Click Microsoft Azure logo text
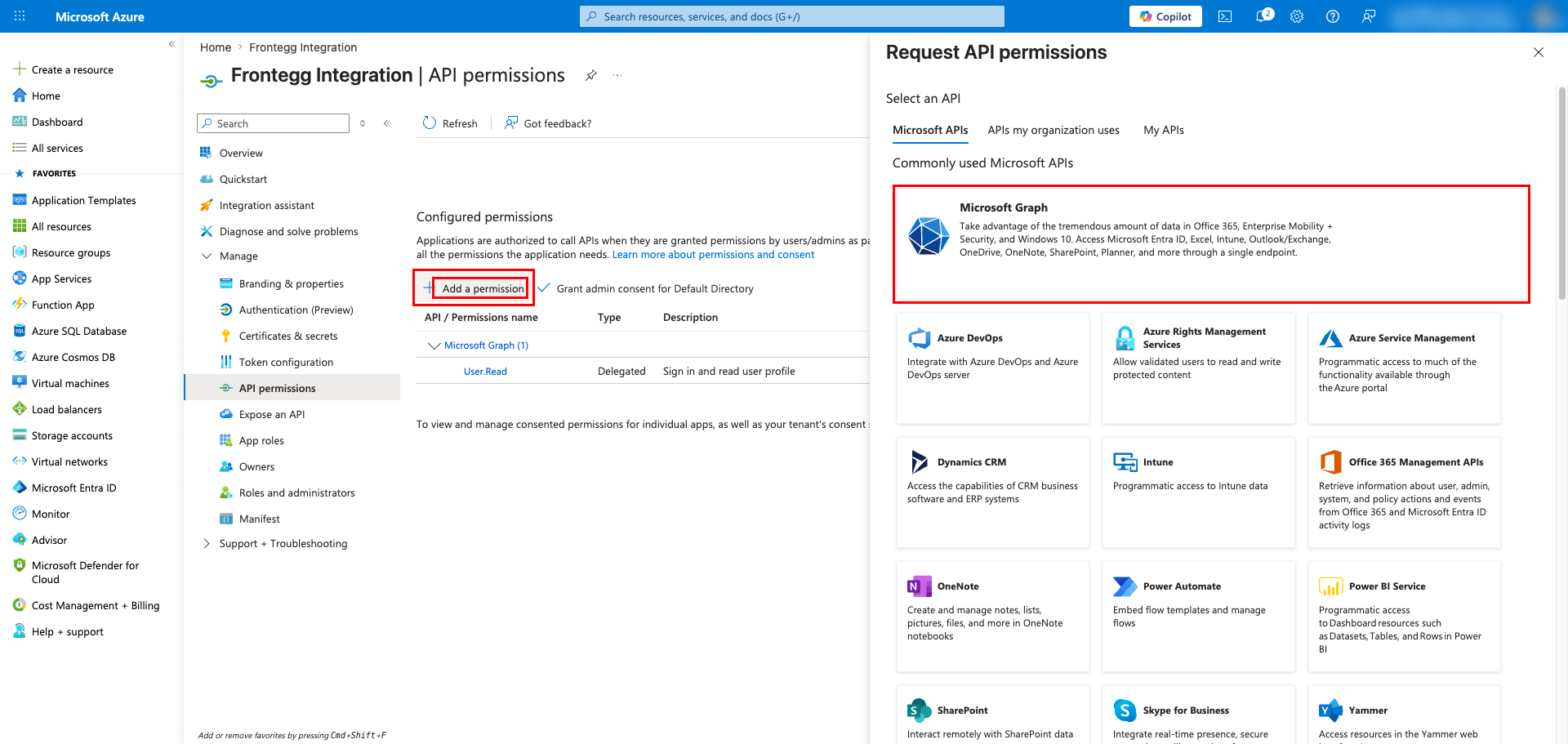The width and height of the screenshot is (1568, 744). (x=100, y=16)
